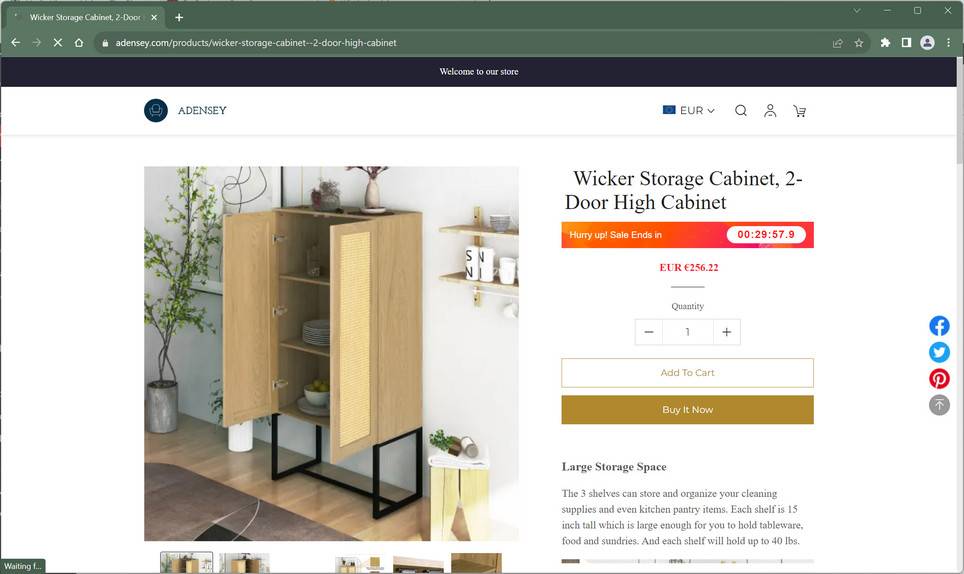This screenshot has width=964, height=574.
Task: Open the browser extensions puzzle icon
Action: 885,42
